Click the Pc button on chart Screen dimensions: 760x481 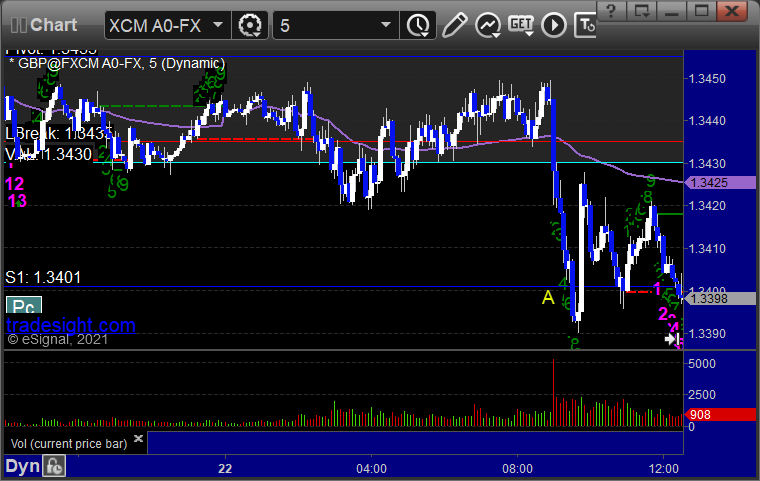click(x=24, y=305)
